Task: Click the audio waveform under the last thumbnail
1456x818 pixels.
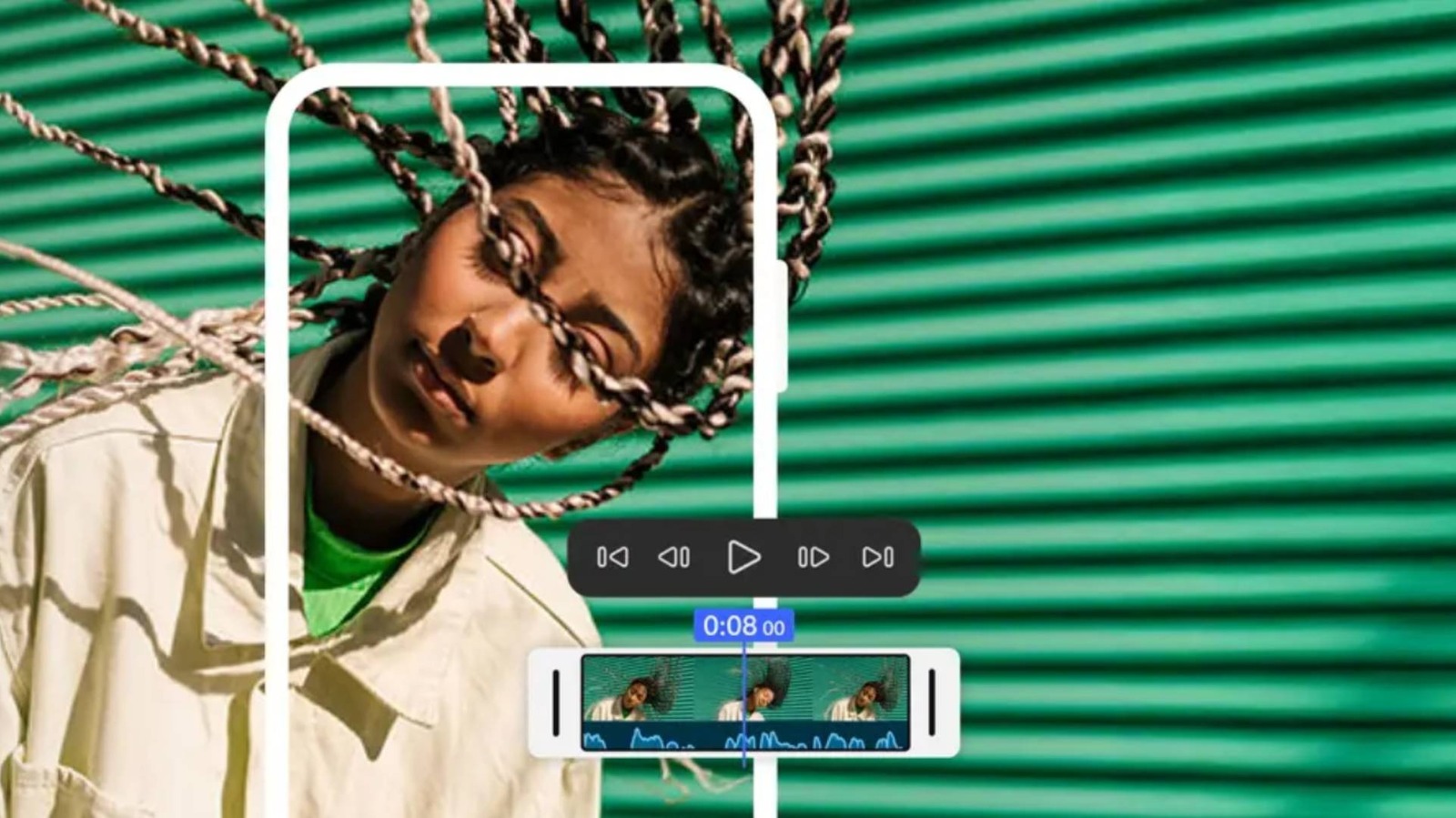Action: click(862, 739)
